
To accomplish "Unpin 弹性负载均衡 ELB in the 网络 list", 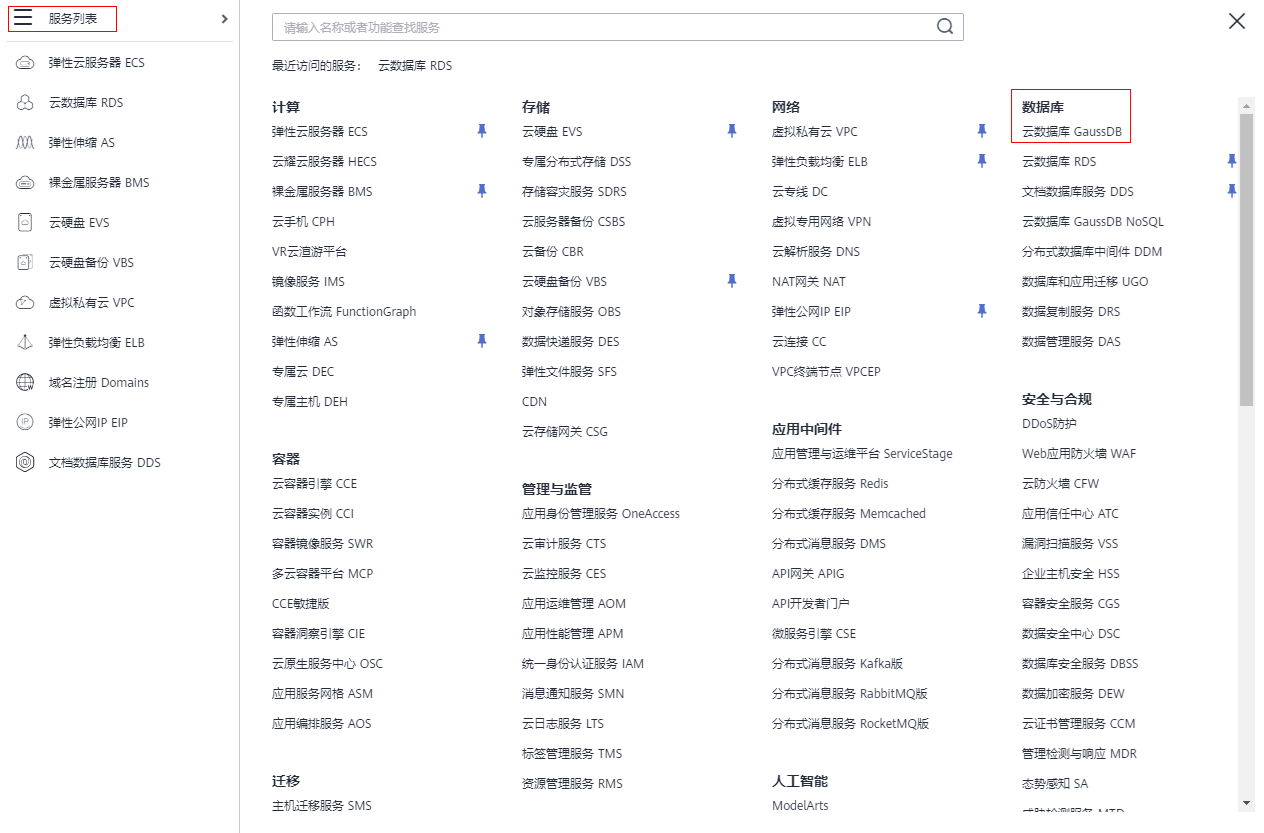I will click(x=982, y=161).
